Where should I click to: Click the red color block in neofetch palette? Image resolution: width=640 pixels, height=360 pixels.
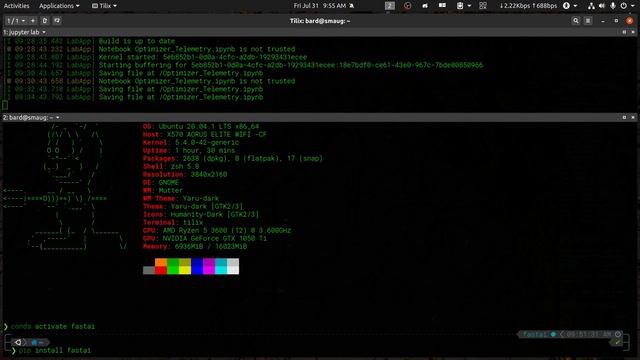(x=161, y=270)
